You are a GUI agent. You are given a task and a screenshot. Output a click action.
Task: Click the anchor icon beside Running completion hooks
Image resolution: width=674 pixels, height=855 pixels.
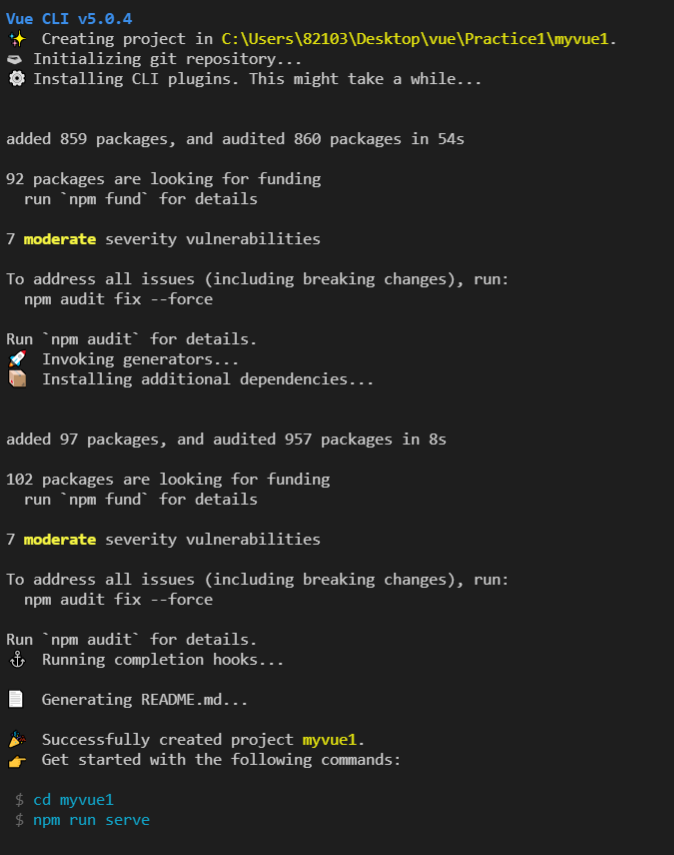coord(17,660)
